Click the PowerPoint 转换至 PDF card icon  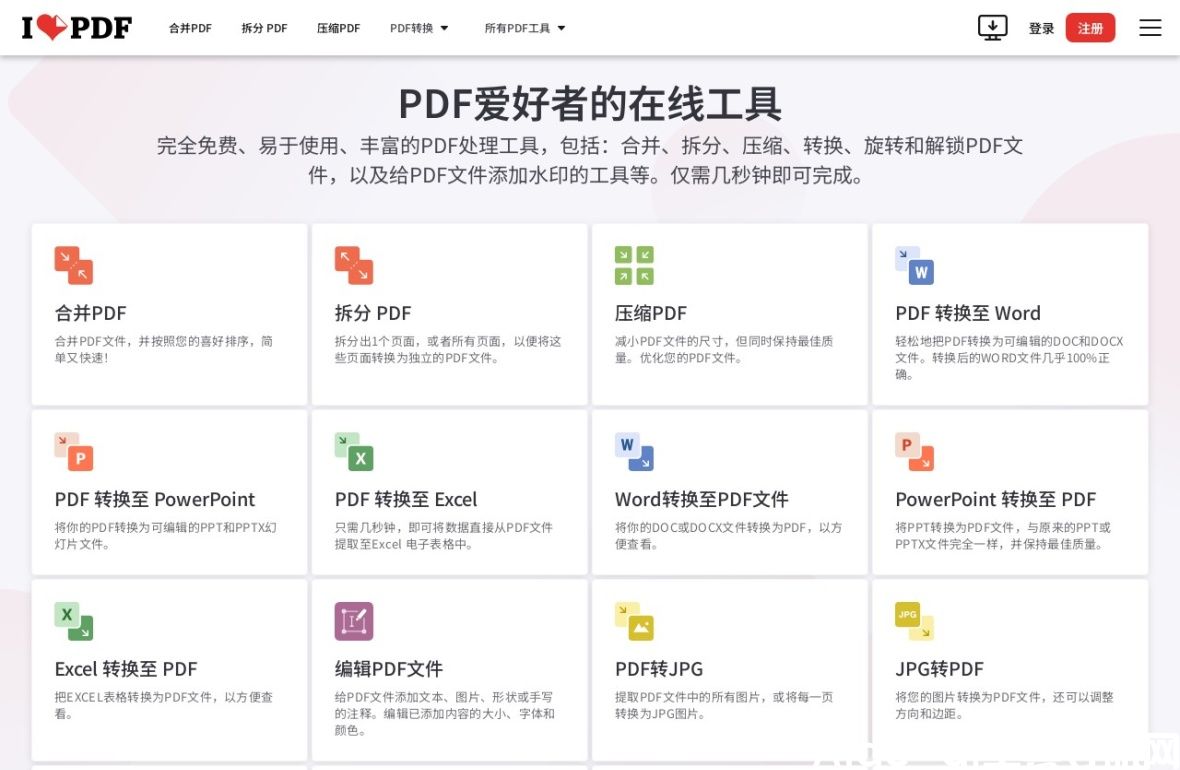tap(914, 452)
